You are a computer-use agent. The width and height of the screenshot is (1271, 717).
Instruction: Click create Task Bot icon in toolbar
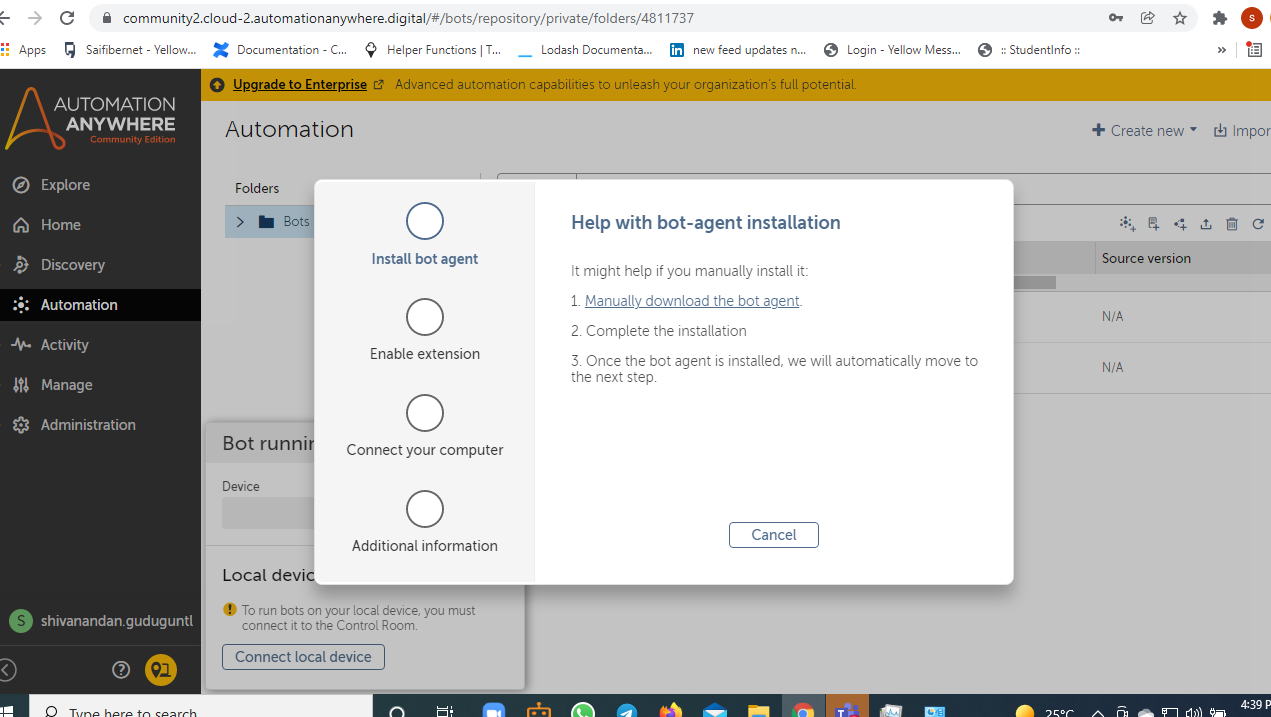click(1127, 224)
